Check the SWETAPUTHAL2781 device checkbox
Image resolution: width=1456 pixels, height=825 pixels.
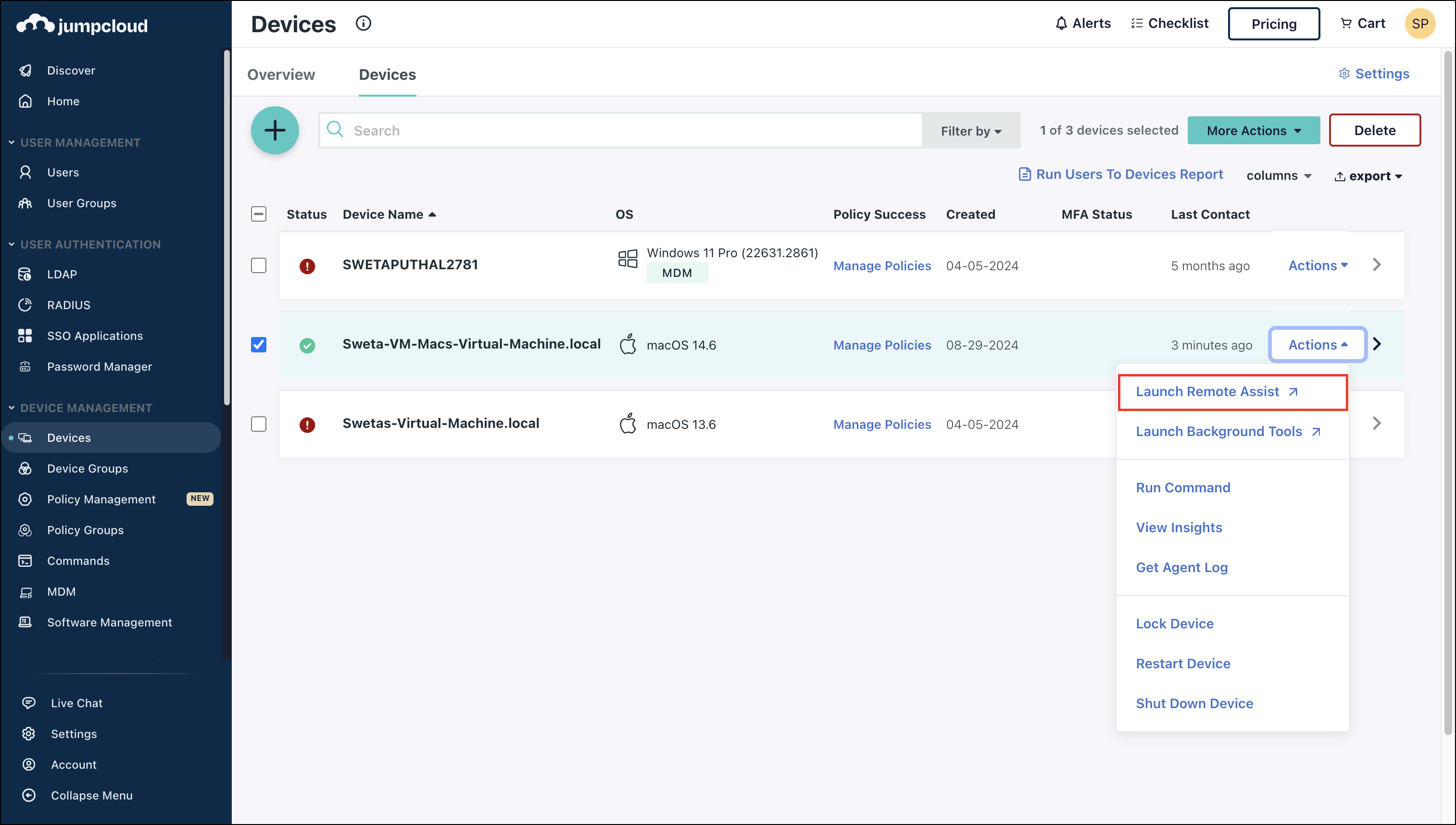[258, 264]
